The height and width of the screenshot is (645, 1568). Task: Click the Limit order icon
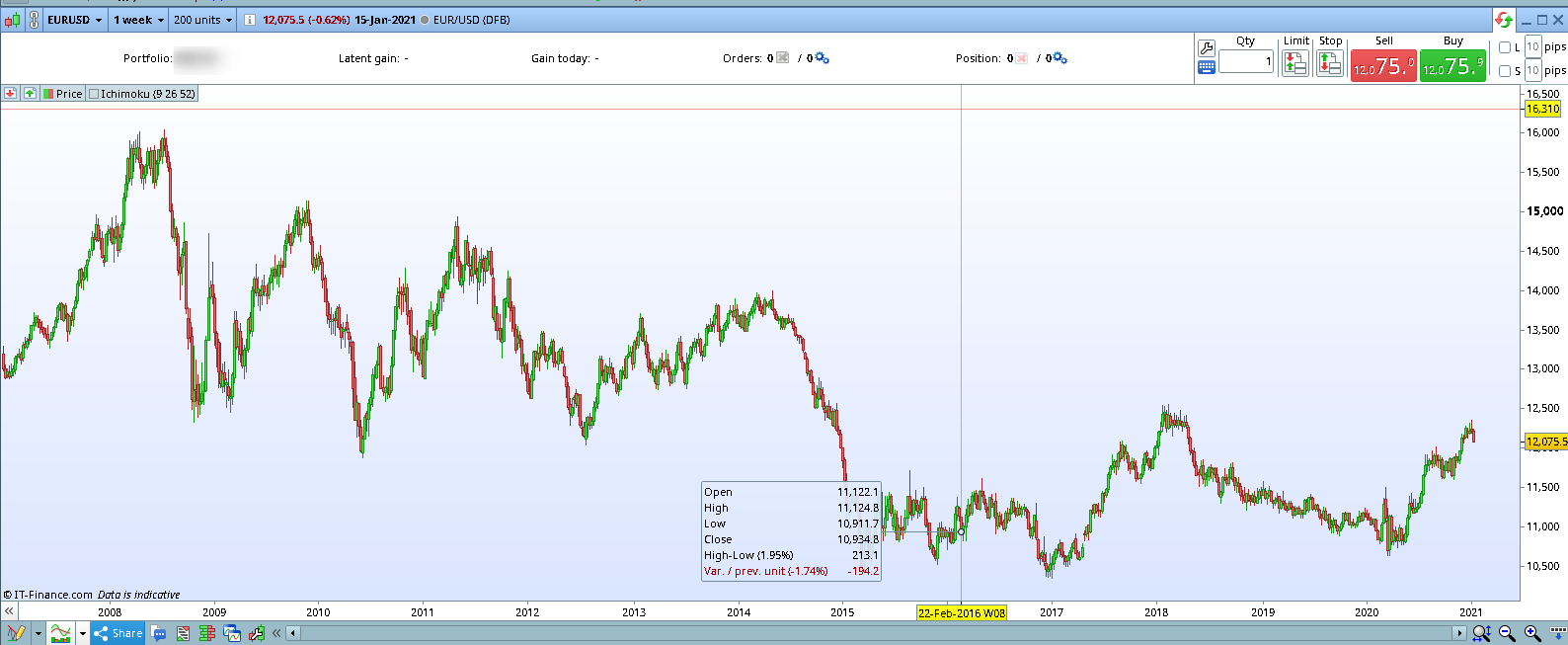[x=1295, y=63]
